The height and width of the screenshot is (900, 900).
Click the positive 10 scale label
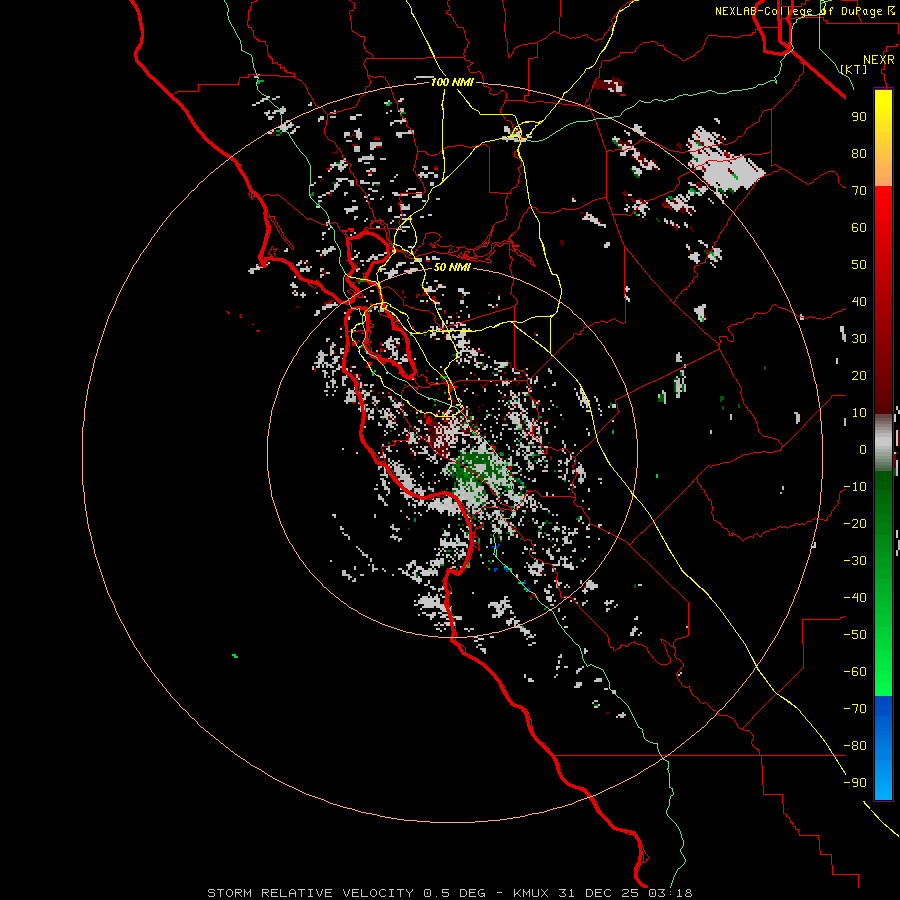point(859,413)
